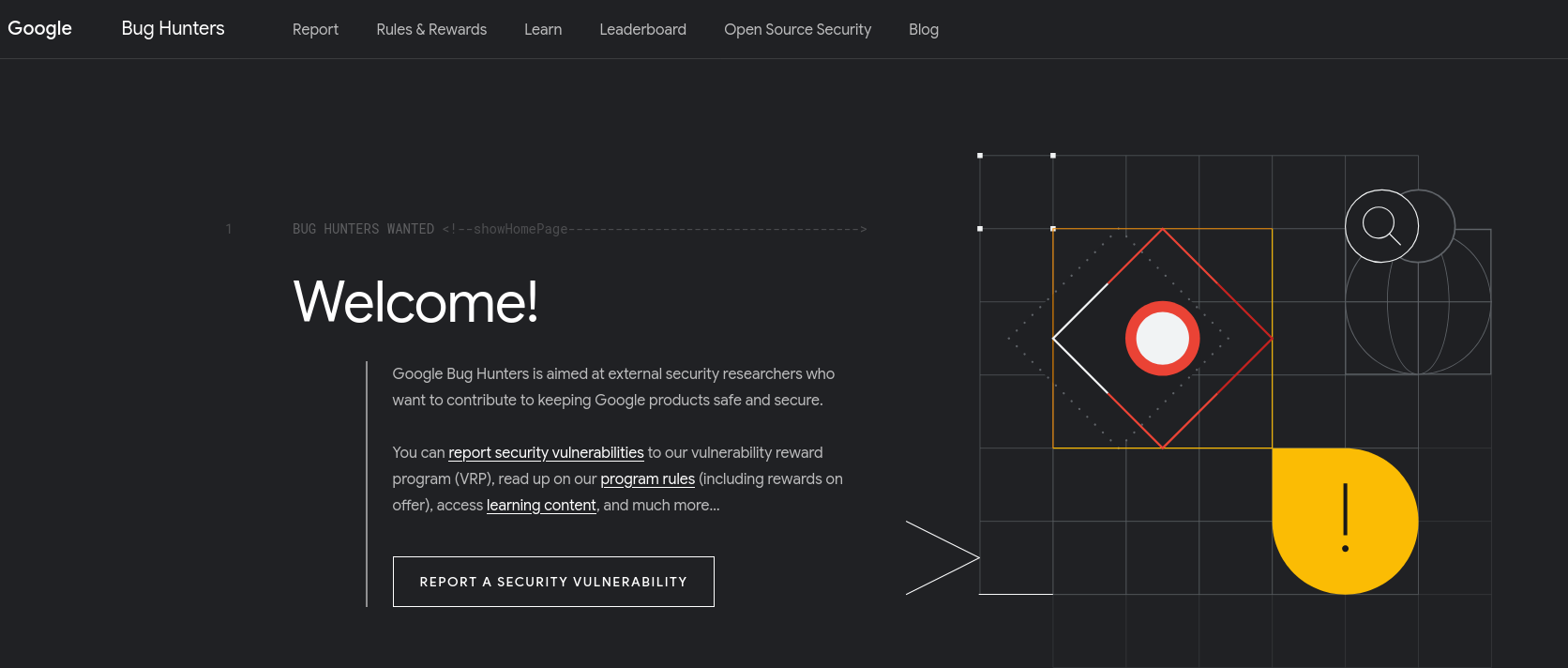This screenshot has height=668, width=1568.
Task: View the Leaderboard page
Action: tap(642, 30)
